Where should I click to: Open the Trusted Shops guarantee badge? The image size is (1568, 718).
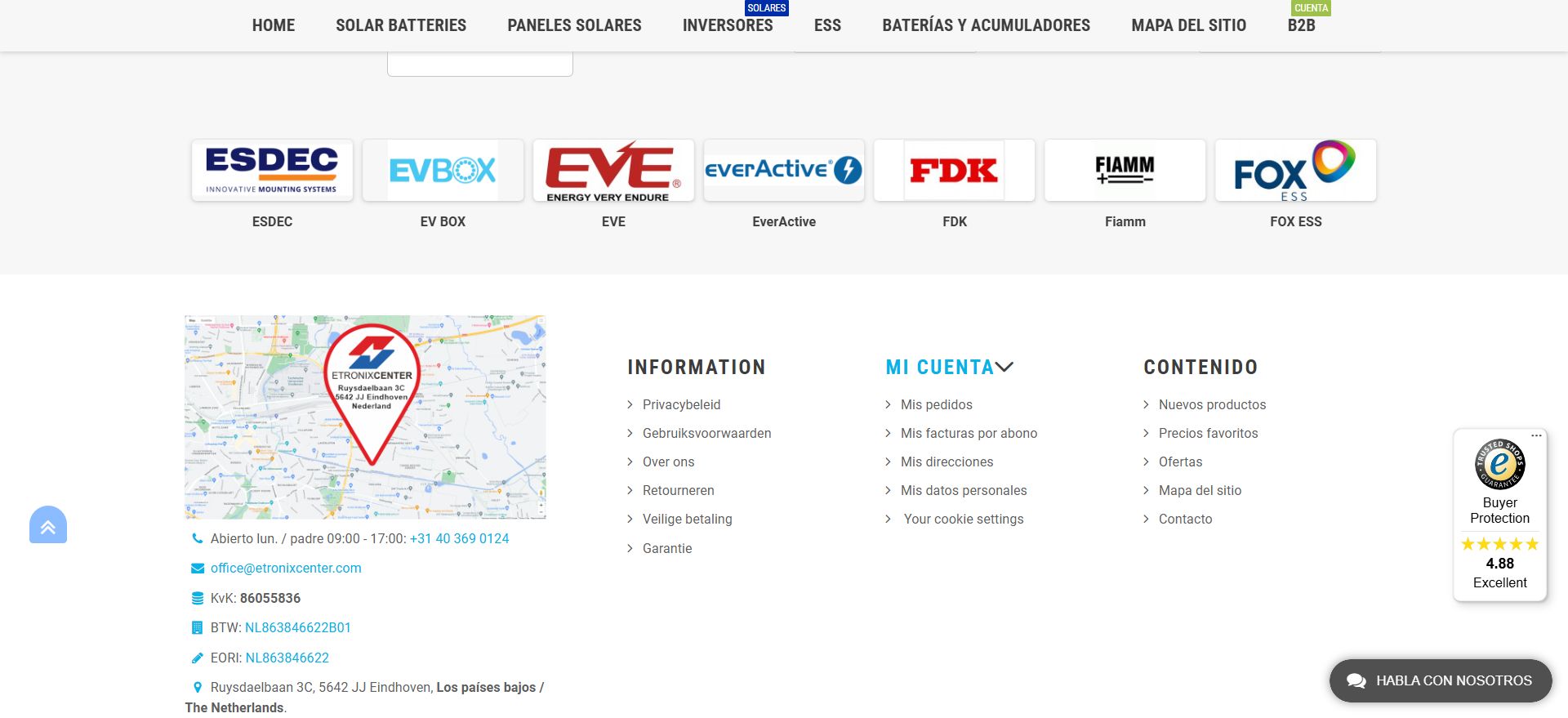click(1500, 464)
